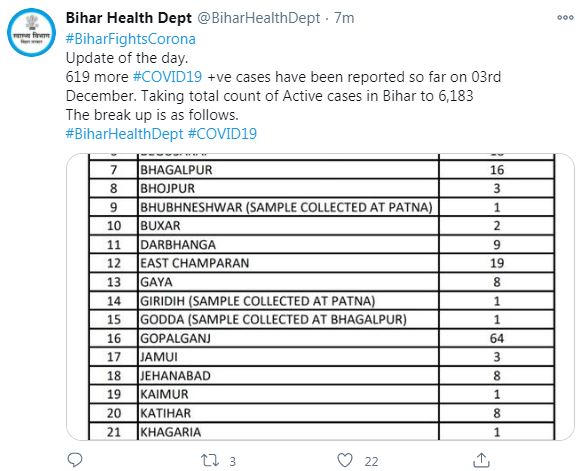Open the share tweet icon
Viewport: 578px width, 471px height.
481,460
